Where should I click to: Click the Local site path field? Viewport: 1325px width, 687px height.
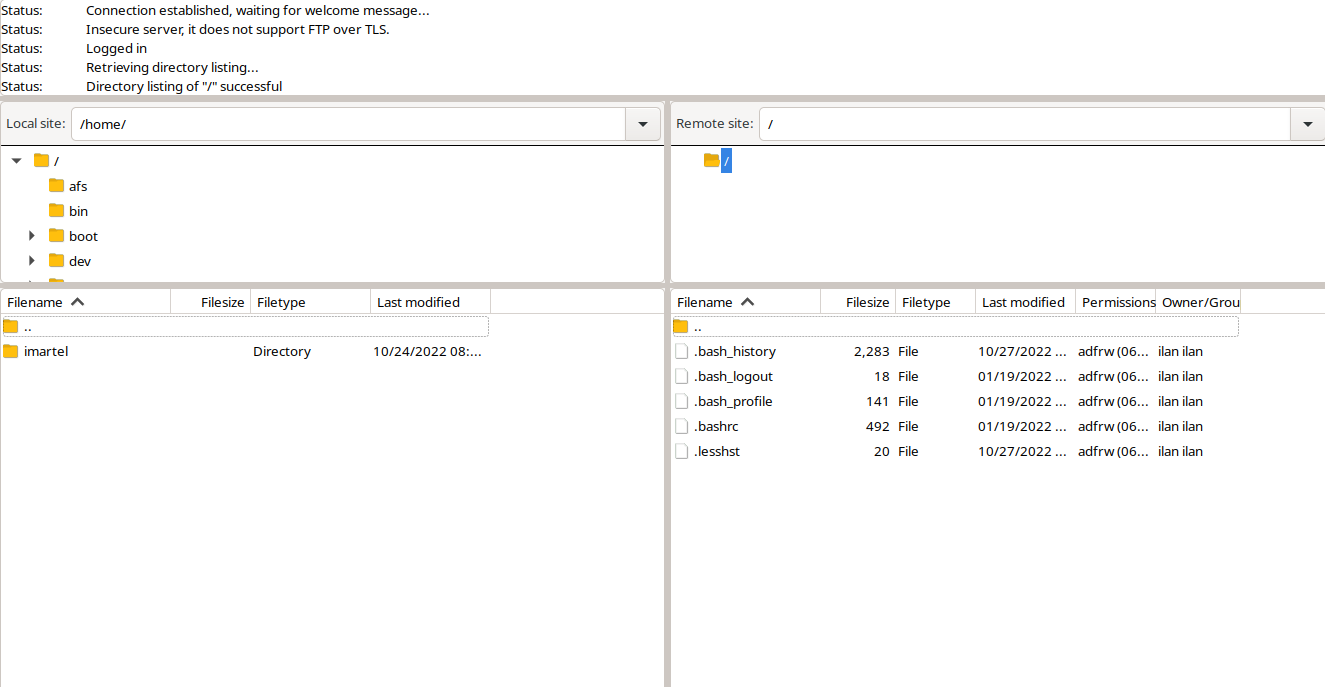click(348, 124)
